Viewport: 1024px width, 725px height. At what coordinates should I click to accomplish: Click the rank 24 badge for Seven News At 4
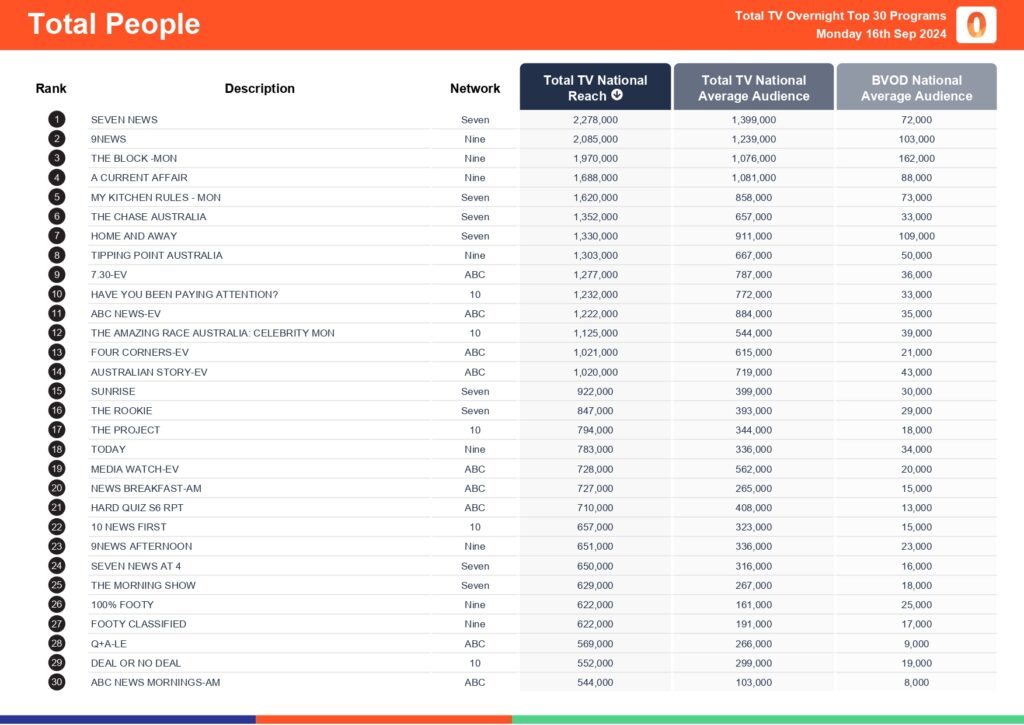tap(57, 566)
